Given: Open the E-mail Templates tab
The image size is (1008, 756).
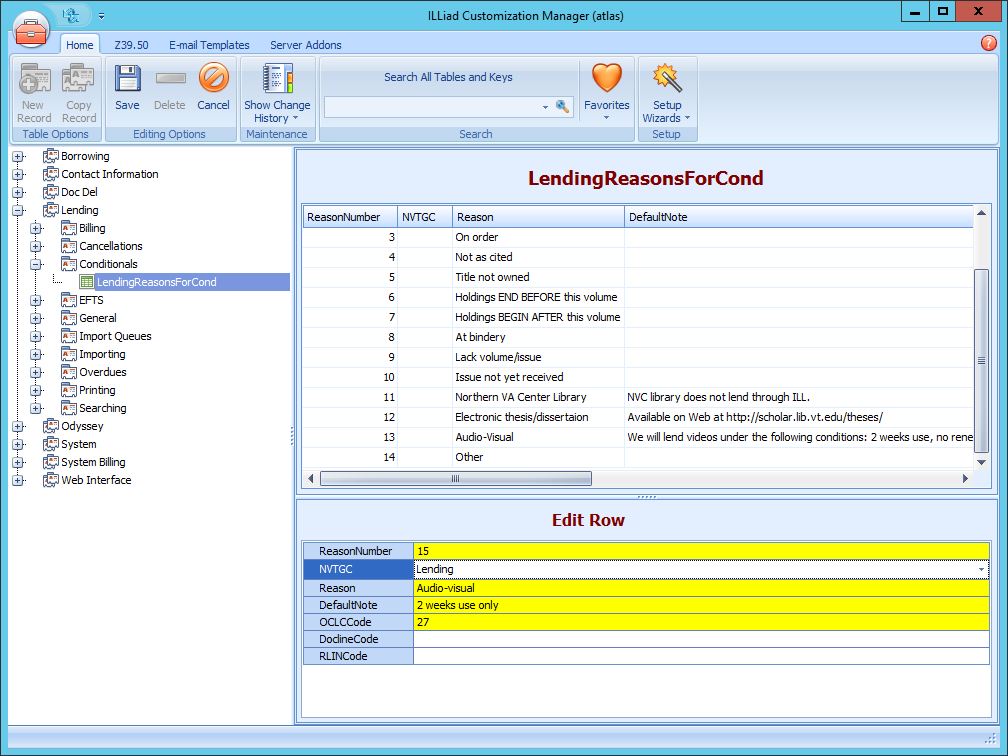Looking at the screenshot, I should pos(208,45).
